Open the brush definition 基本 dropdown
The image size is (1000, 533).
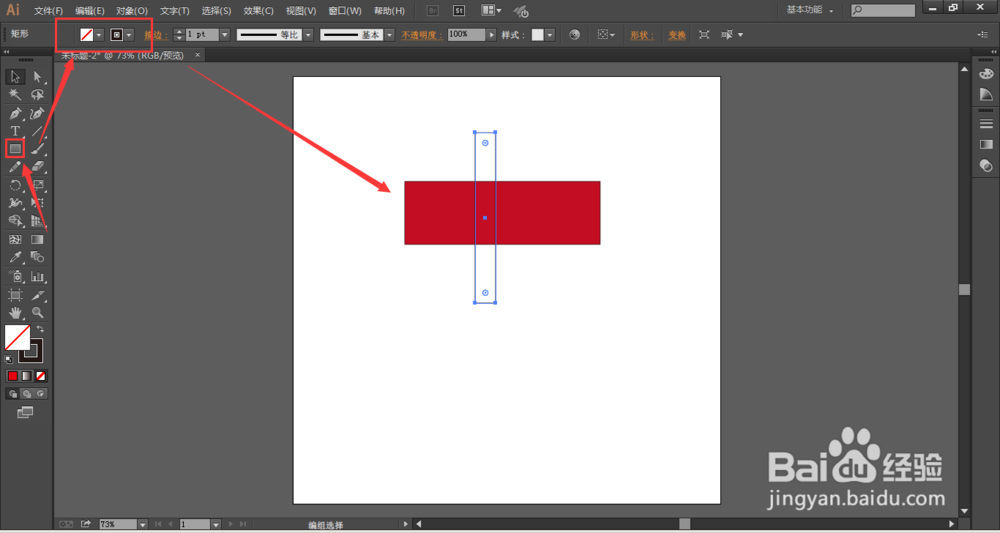click(390, 35)
